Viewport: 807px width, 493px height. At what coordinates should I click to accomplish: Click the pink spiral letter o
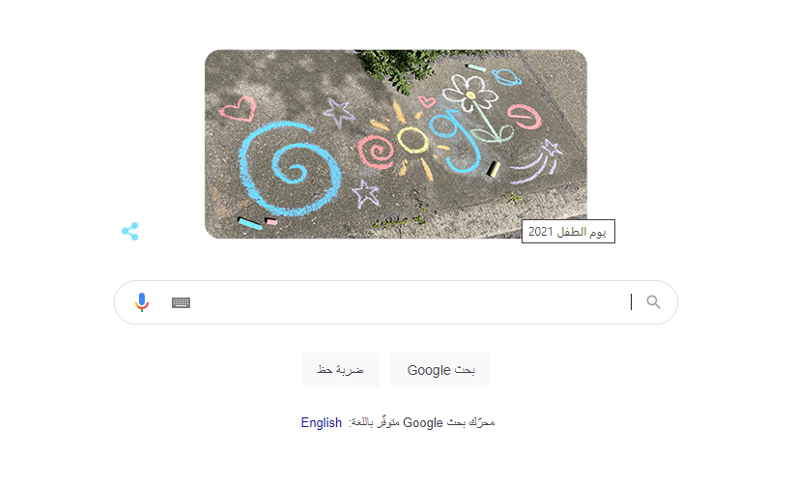click(x=376, y=151)
